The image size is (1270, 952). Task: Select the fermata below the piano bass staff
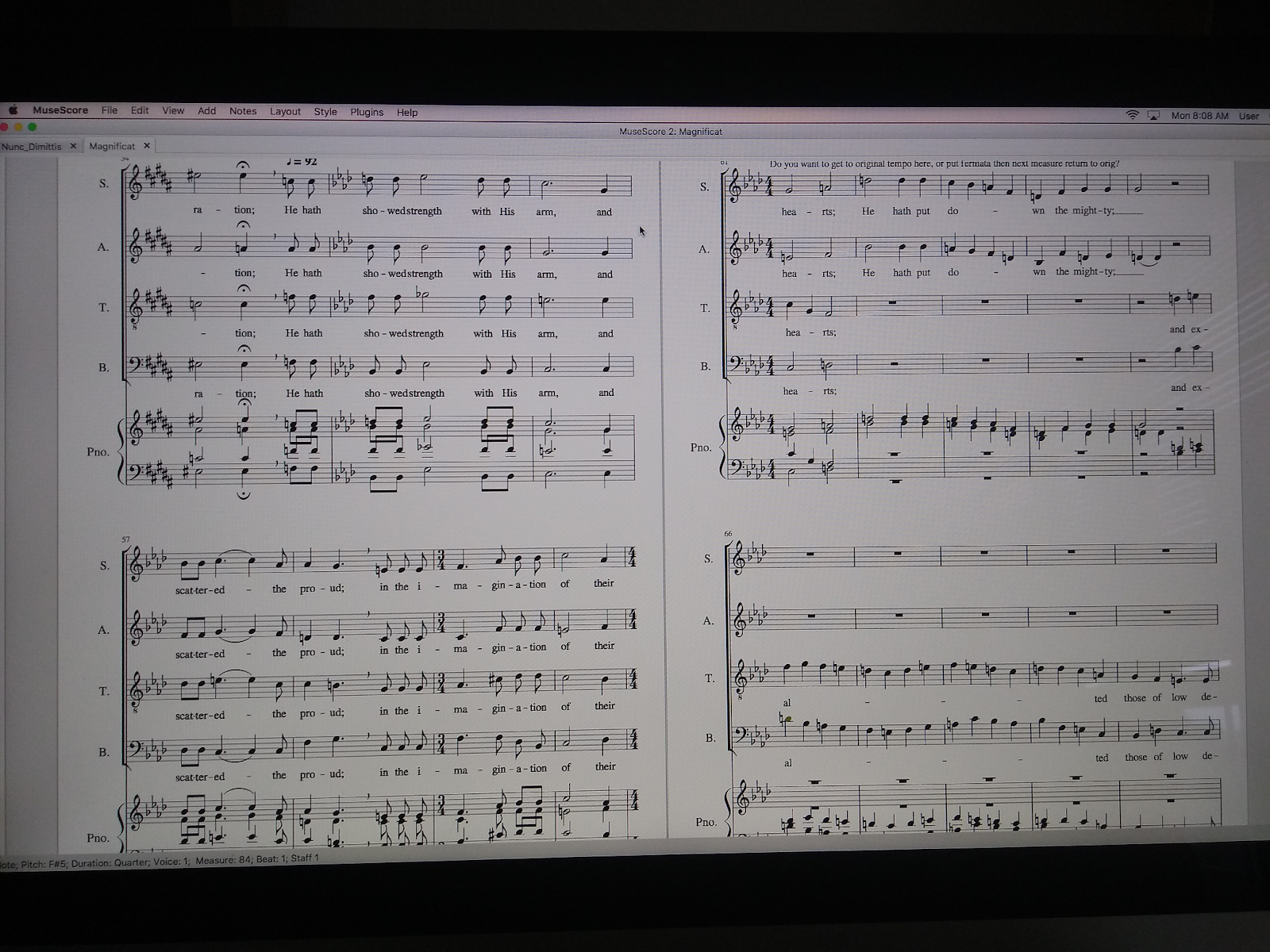coord(244,494)
